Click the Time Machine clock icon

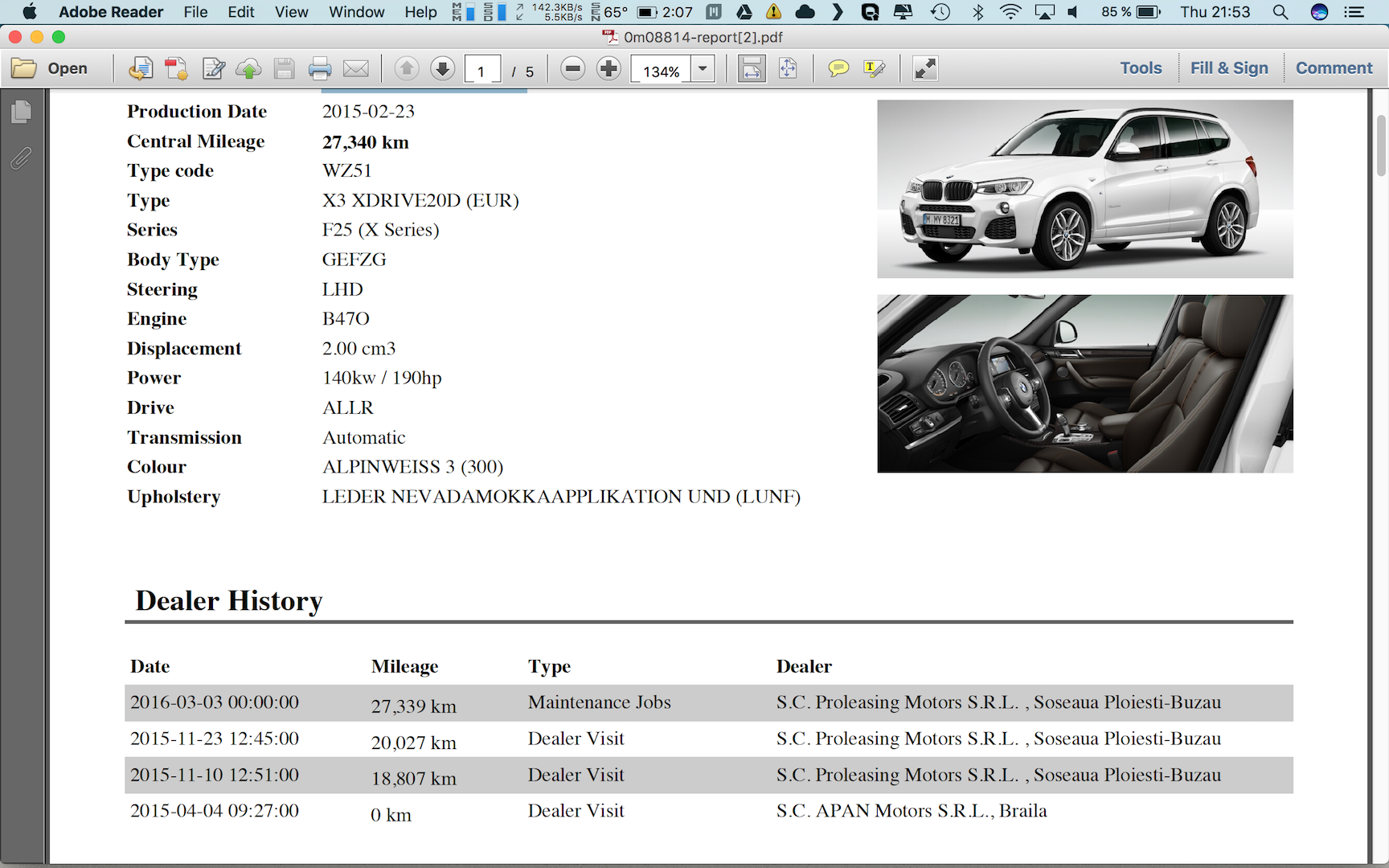point(940,12)
